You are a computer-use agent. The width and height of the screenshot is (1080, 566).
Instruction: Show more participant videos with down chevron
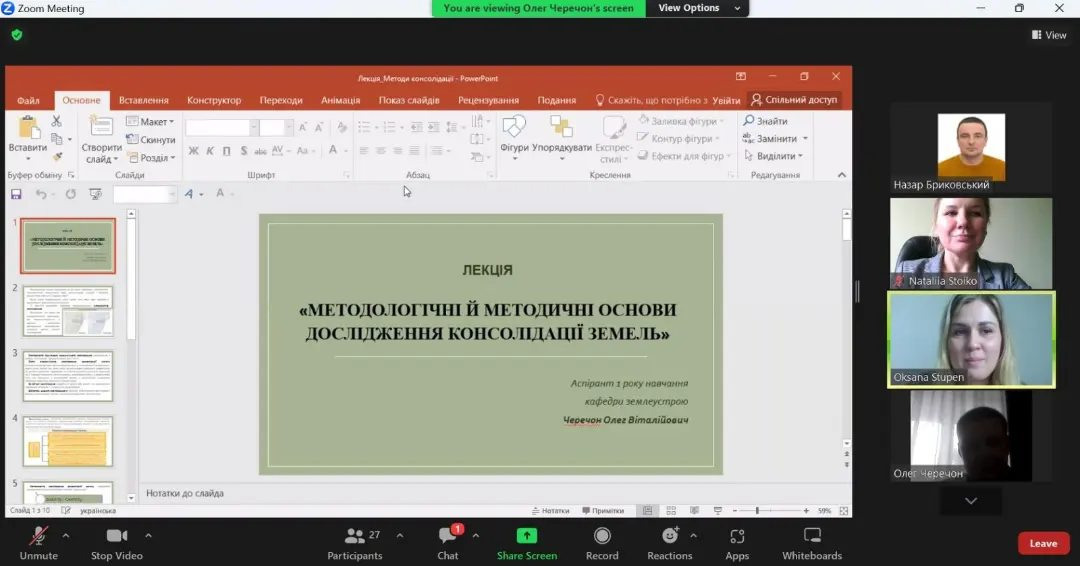(x=970, y=501)
